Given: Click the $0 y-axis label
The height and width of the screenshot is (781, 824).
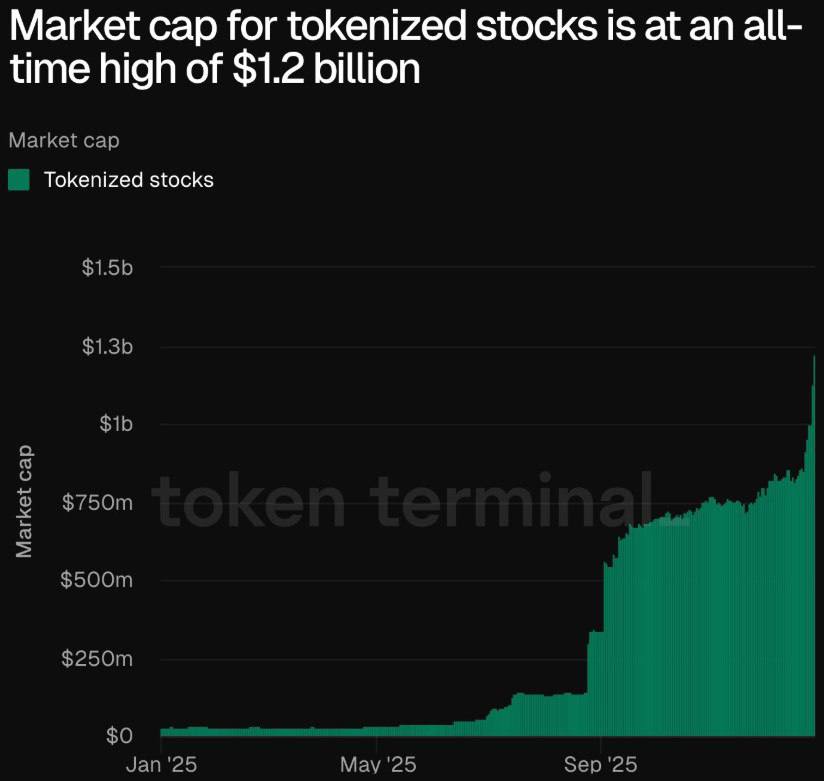Looking at the screenshot, I should (121, 736).
